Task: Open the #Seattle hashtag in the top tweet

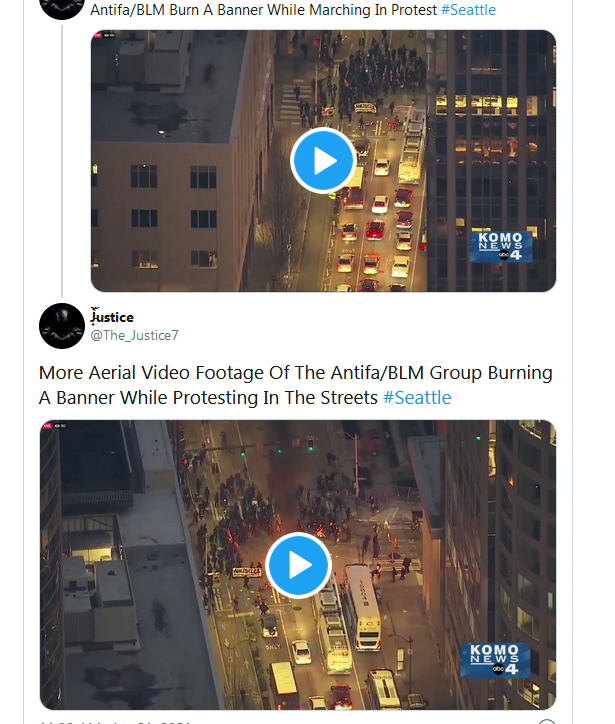Action: click(x=468, y=10)
